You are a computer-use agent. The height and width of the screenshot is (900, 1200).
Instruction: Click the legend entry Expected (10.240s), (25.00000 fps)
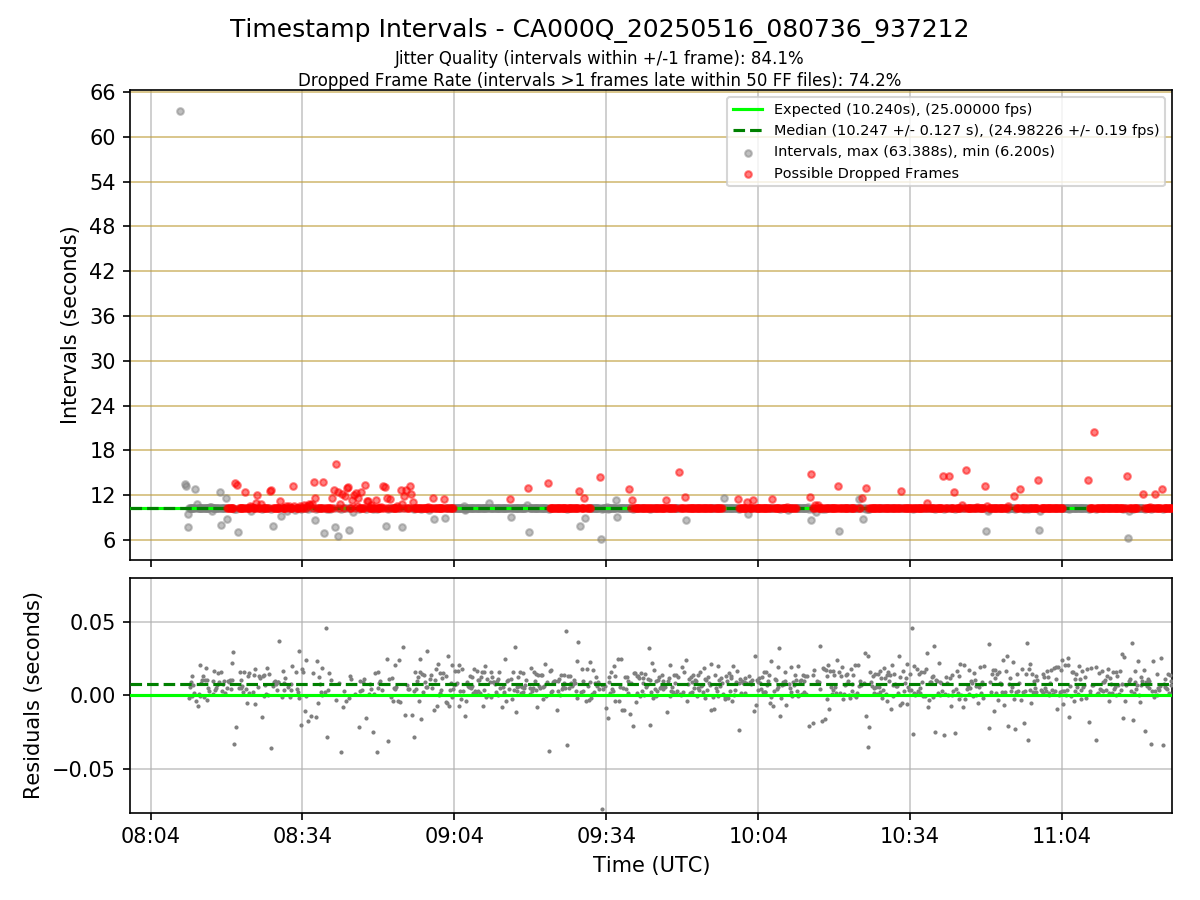click(903, 109)
